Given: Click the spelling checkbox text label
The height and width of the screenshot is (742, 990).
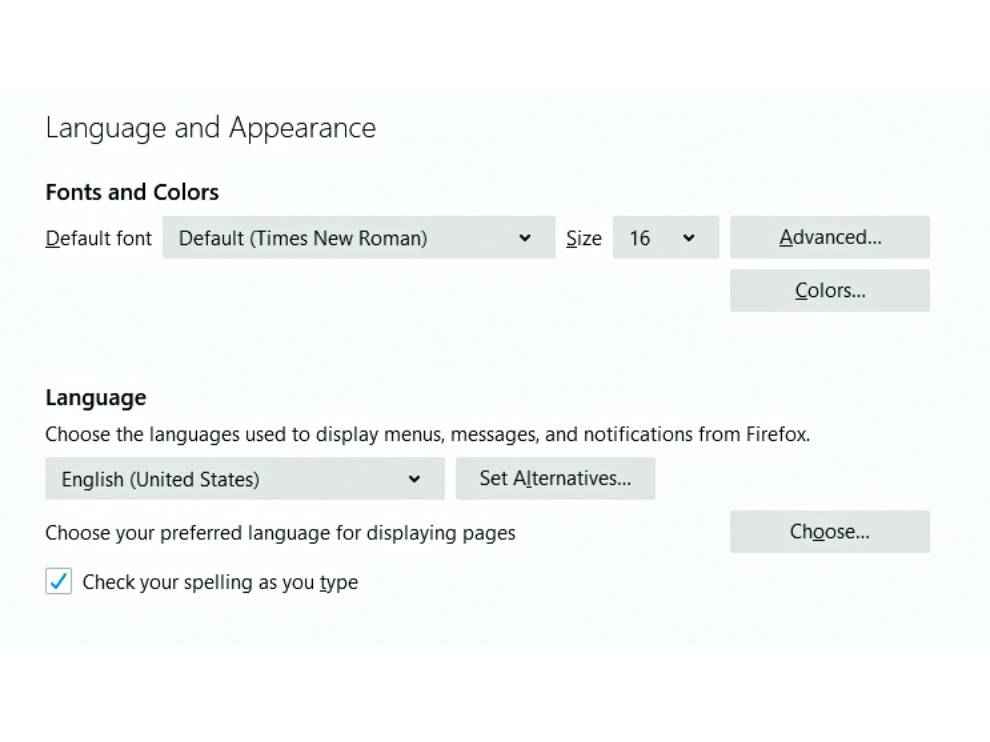Looking at the screenshot, I should click(x=220, y=582).
